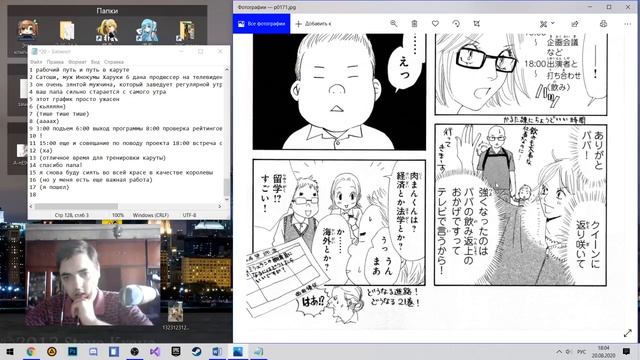Open Steam from the taskbar
Image resolution: width=640 pixels, height=360 pixels.
point(196,351)
